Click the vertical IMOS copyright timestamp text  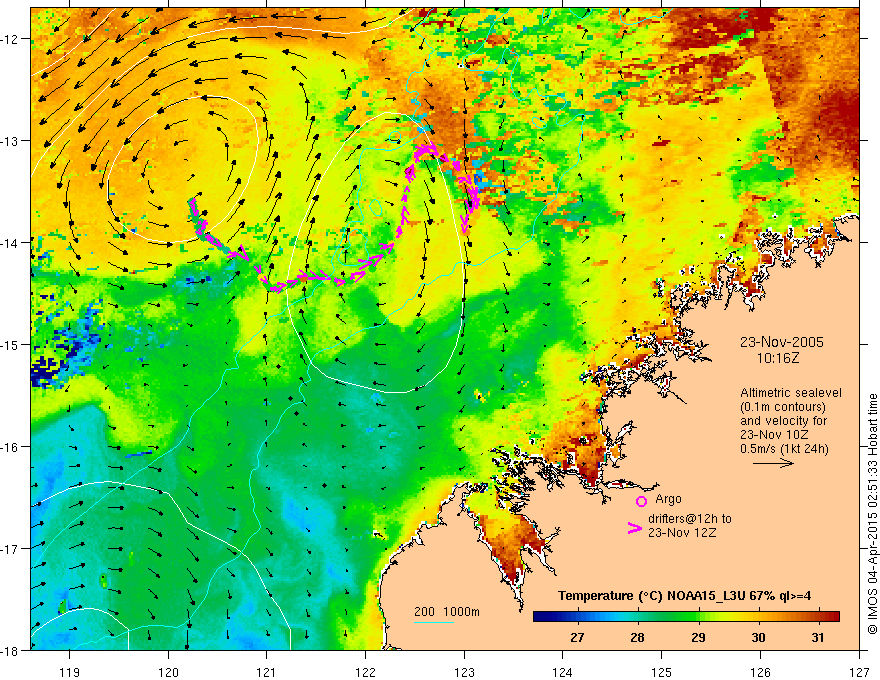872,514
